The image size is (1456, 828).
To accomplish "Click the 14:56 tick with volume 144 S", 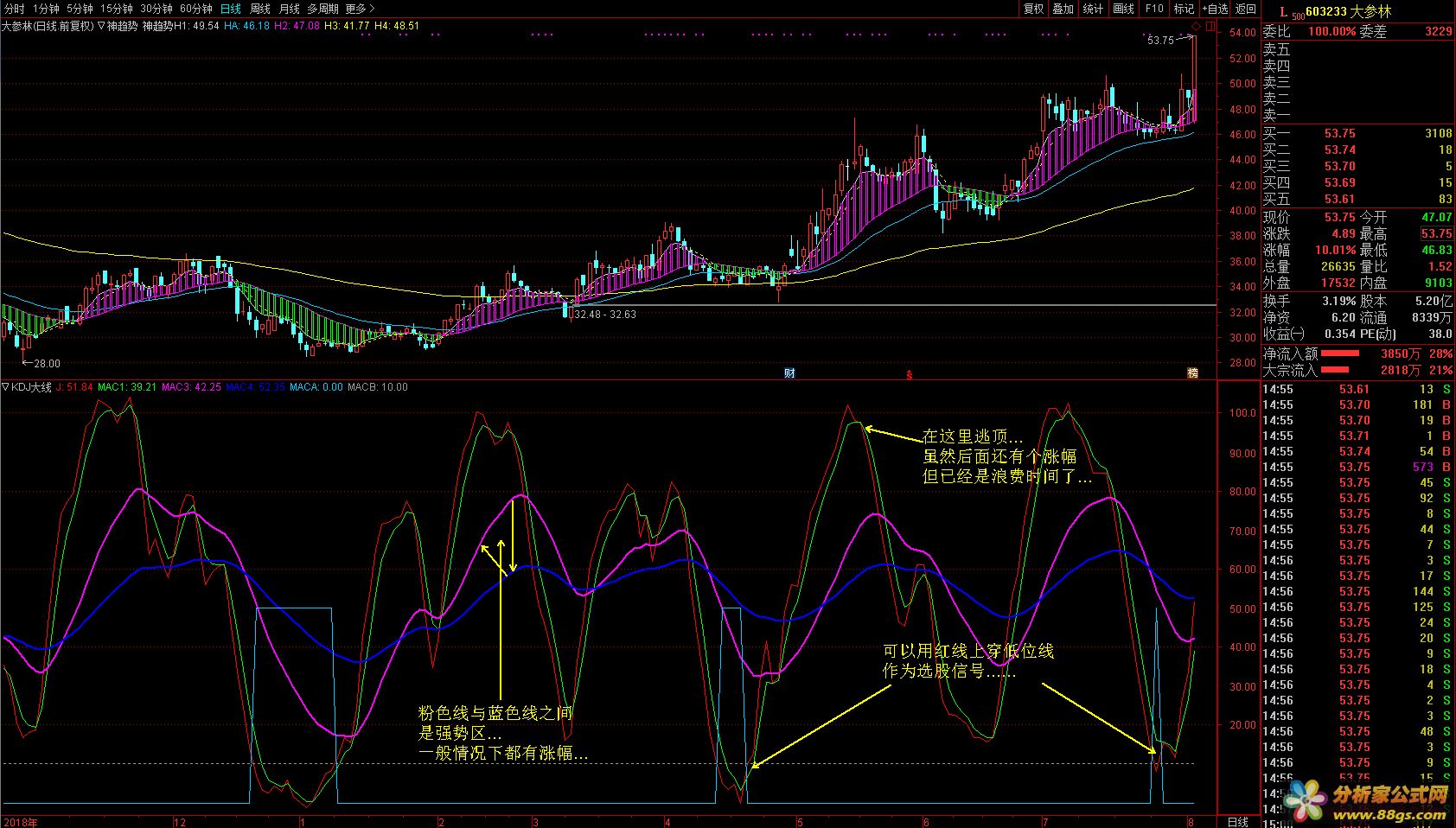I will pos(1357,591).
